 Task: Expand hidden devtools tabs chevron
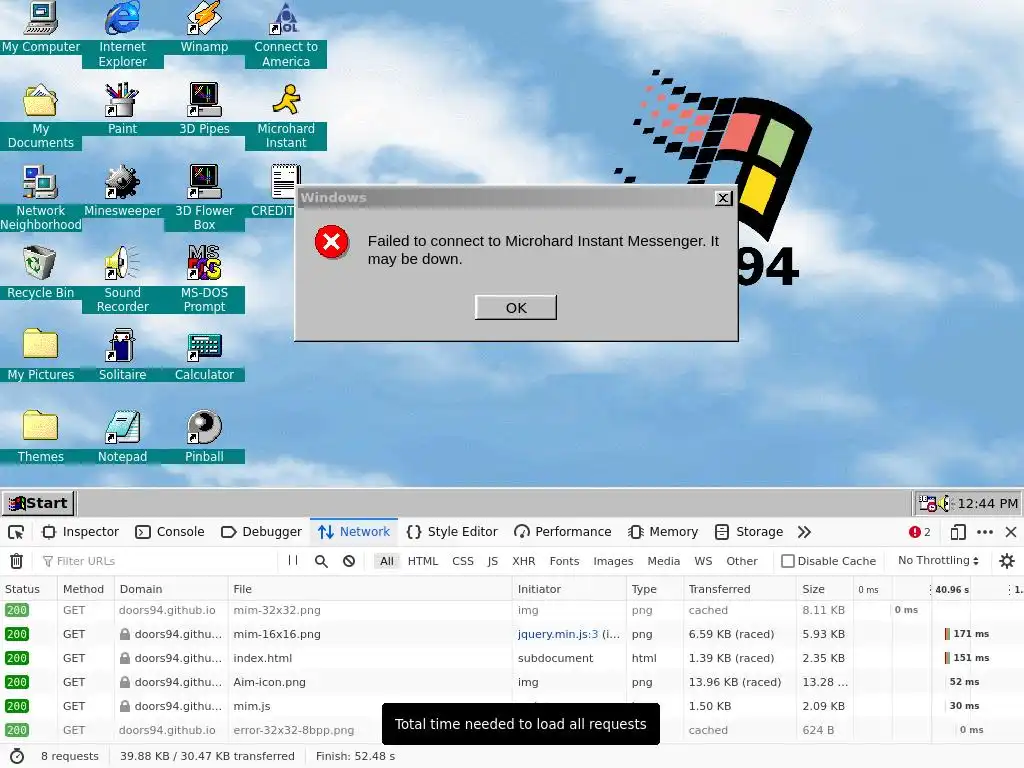pyautogui.click(x=805, y=532)
